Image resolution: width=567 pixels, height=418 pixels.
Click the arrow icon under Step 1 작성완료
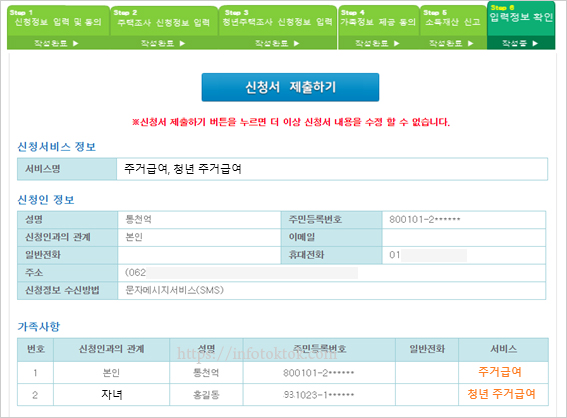click(x=76, y=43)
